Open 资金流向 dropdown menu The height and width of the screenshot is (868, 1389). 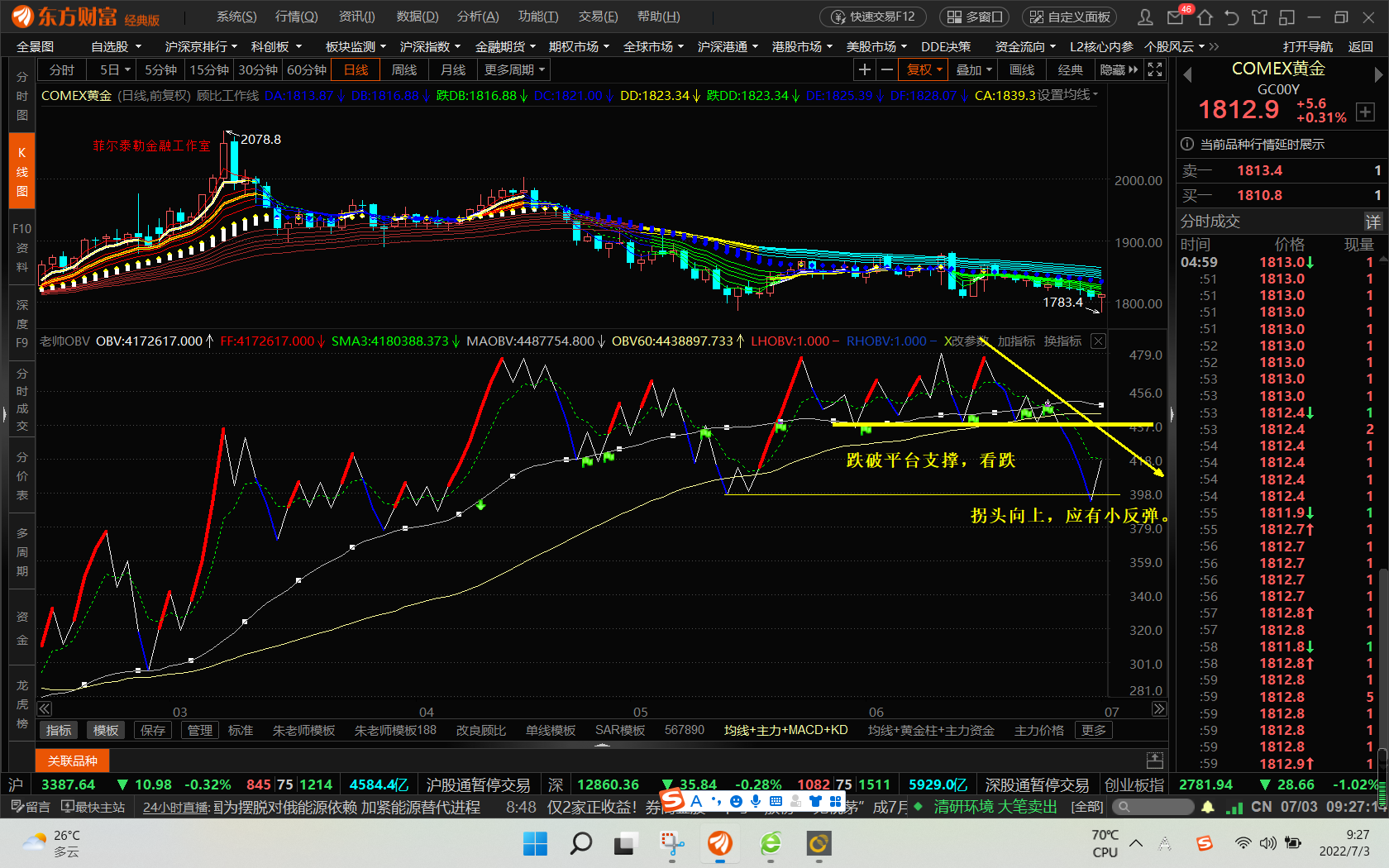coord(1025,47)
